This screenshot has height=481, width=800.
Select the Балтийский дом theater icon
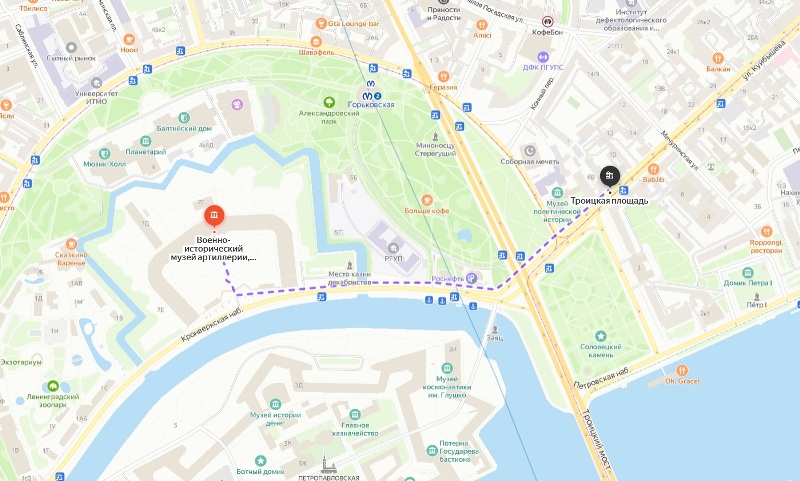[184, 118]
